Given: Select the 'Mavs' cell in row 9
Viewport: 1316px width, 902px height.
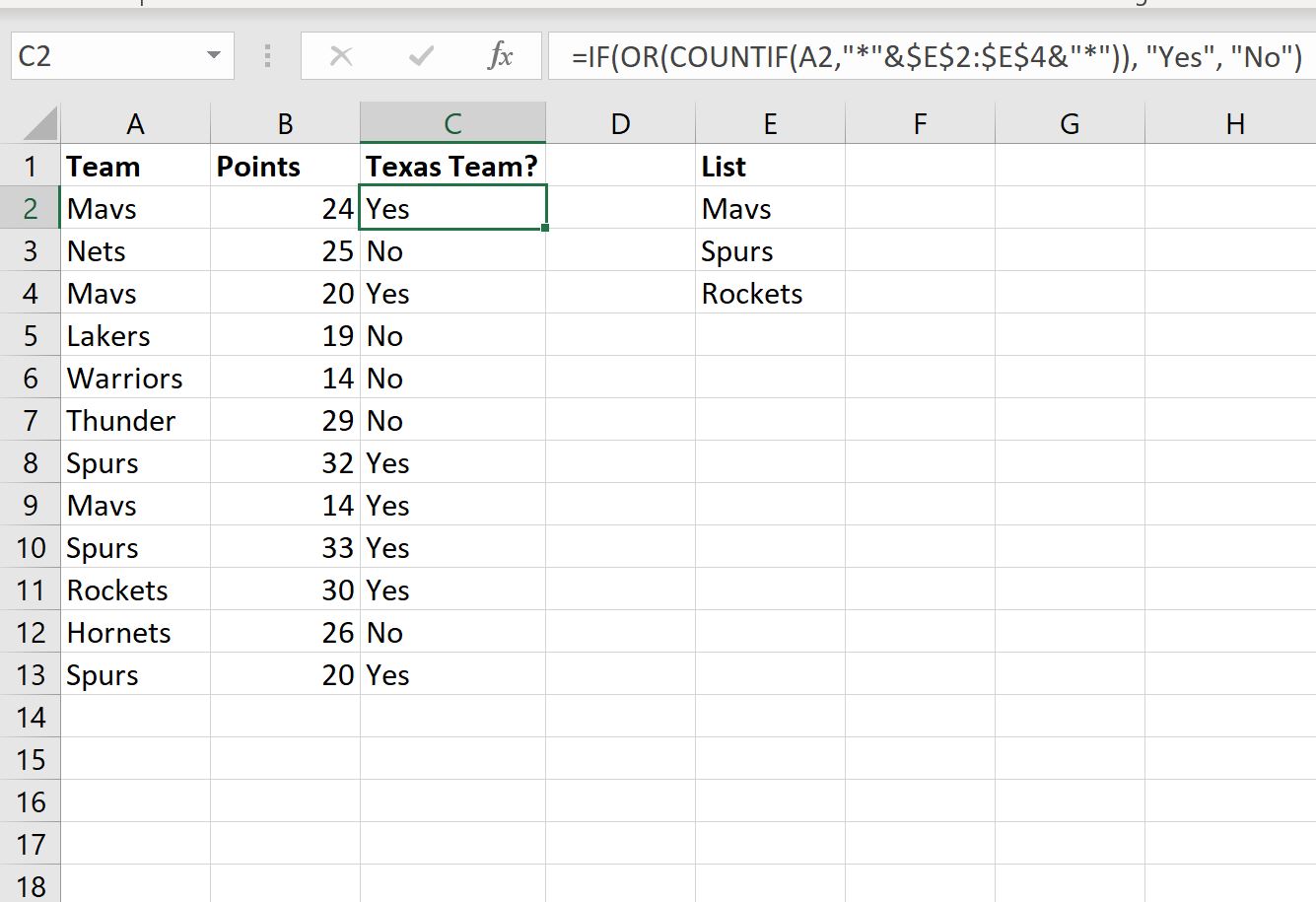Looking at the screenshot, I should (x=135, y=505).
